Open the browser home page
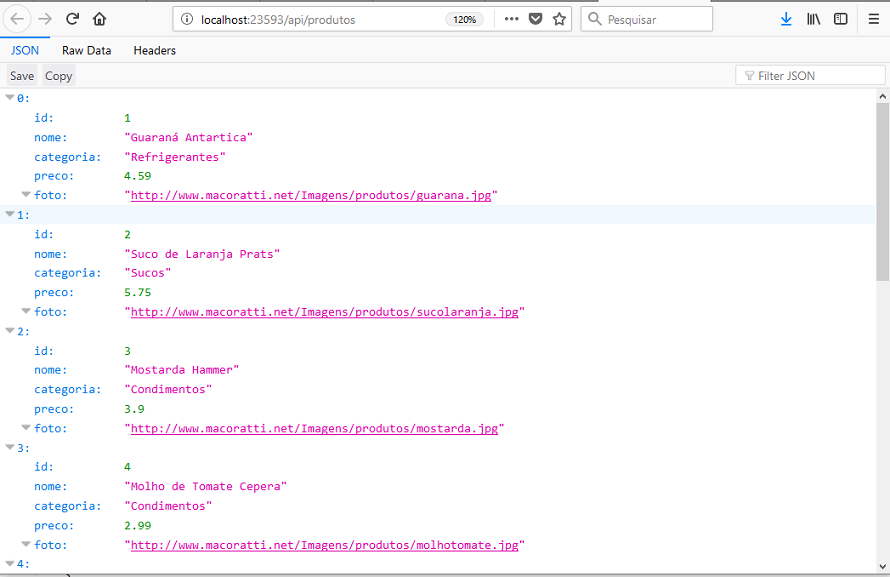Screen dimensions: 890x577 tap(99, 19)
